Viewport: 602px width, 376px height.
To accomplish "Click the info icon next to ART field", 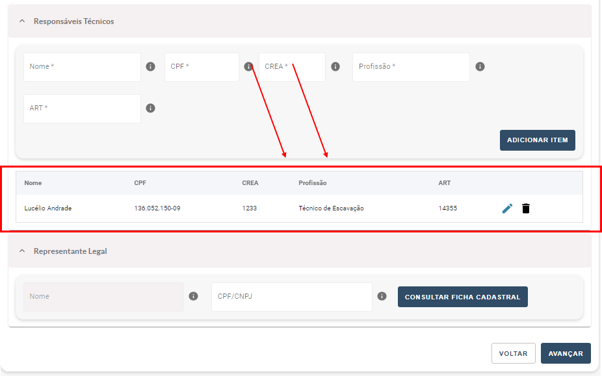I will [150, 108].
